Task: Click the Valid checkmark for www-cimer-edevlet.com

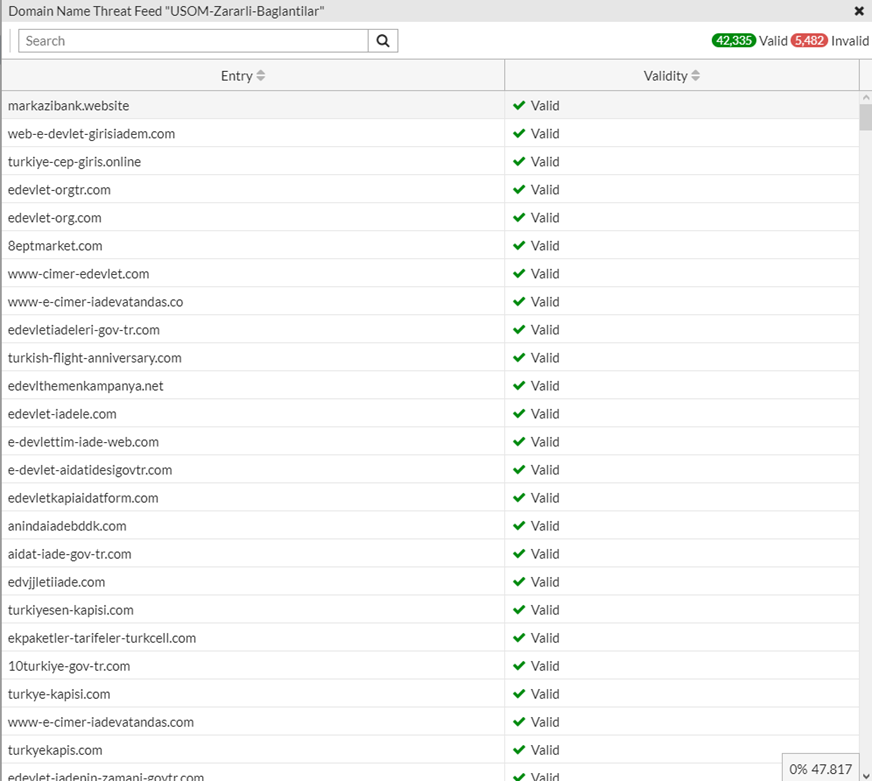Action: 519,274
